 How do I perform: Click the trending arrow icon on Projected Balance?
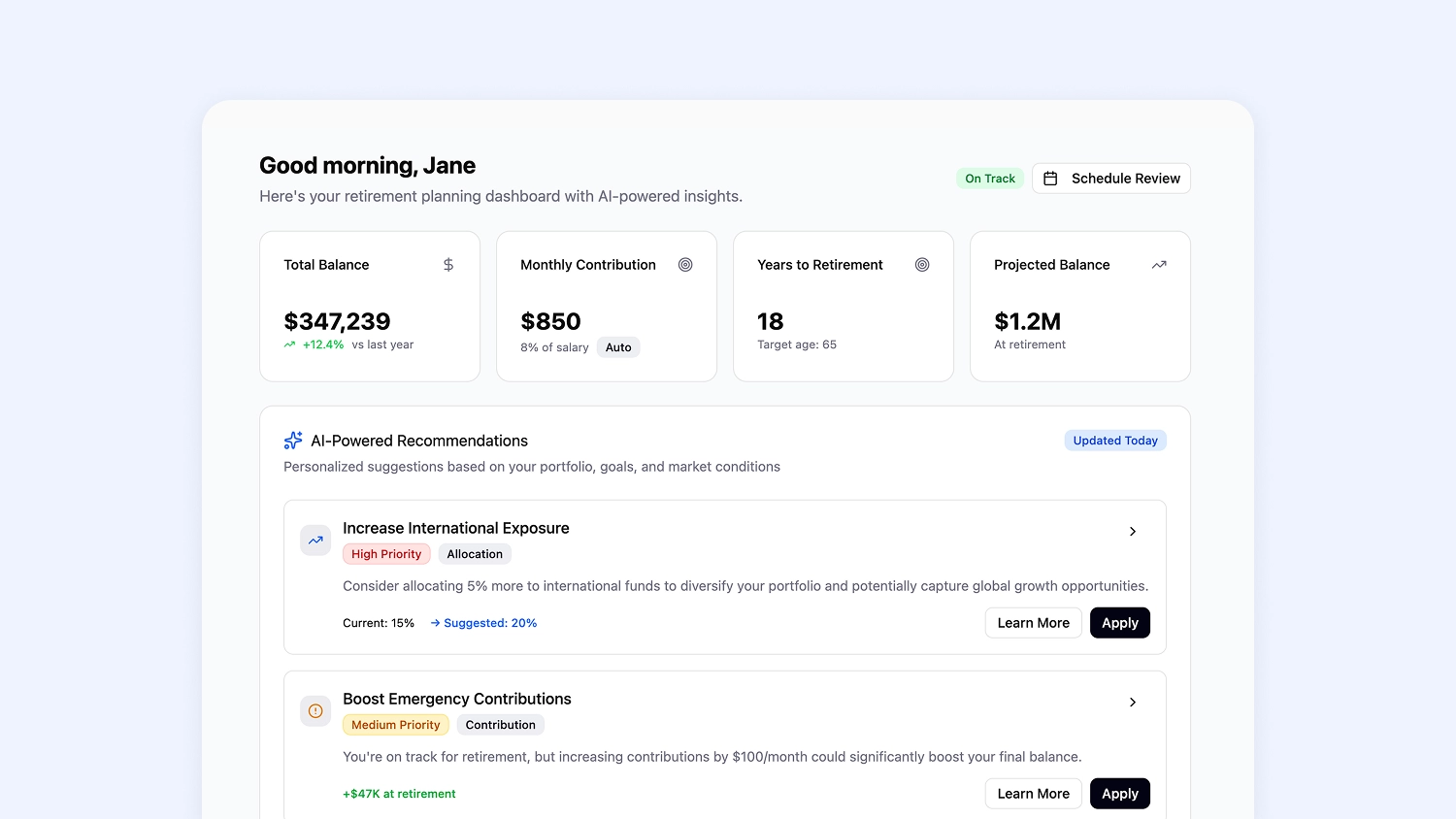pyautogui.click(x=1159, y=265)
